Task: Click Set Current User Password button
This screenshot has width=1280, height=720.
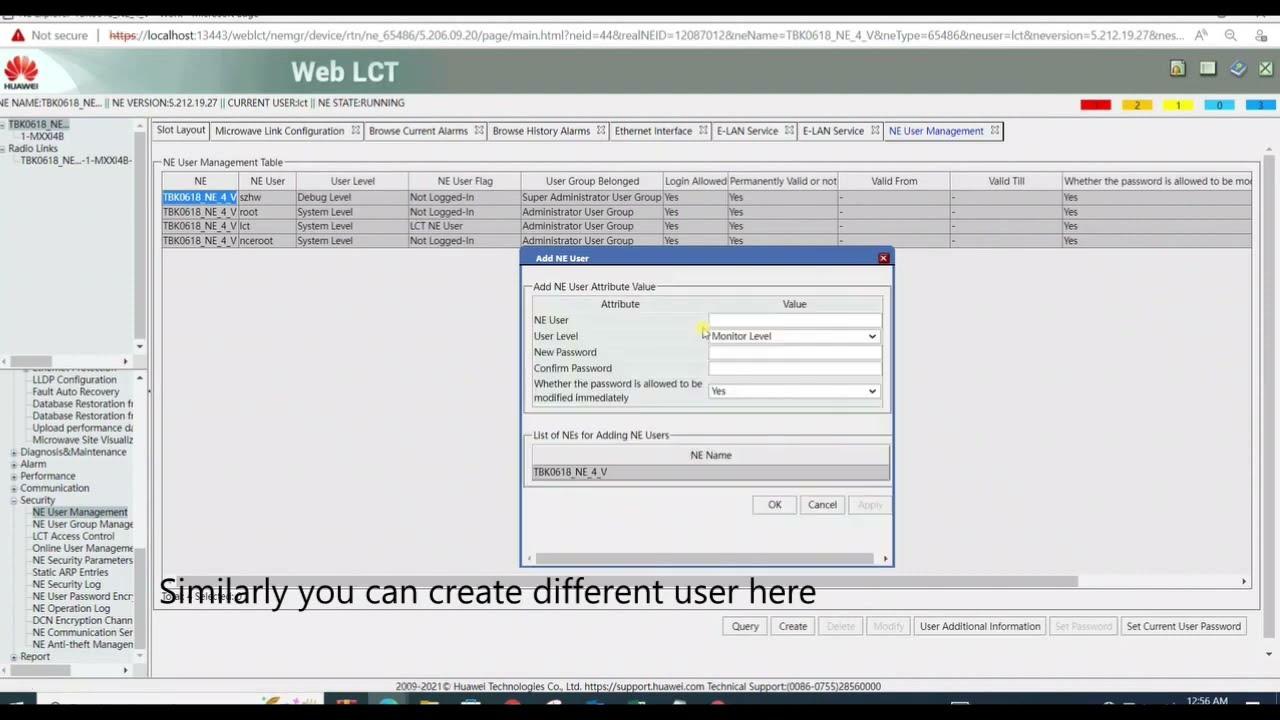Action: point(1183,627)
